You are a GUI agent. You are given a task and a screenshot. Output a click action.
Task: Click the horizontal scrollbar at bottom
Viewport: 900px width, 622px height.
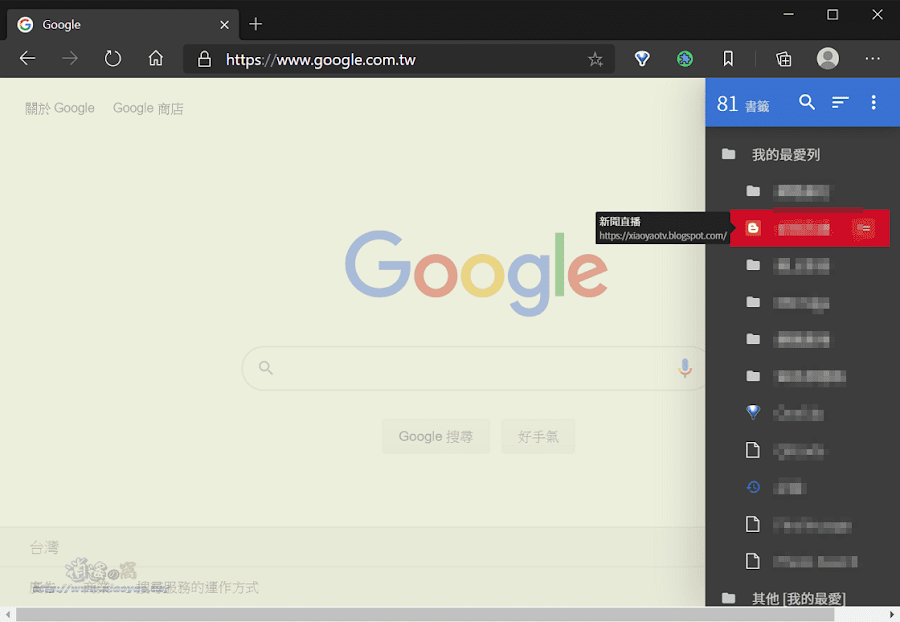[425, 615]
